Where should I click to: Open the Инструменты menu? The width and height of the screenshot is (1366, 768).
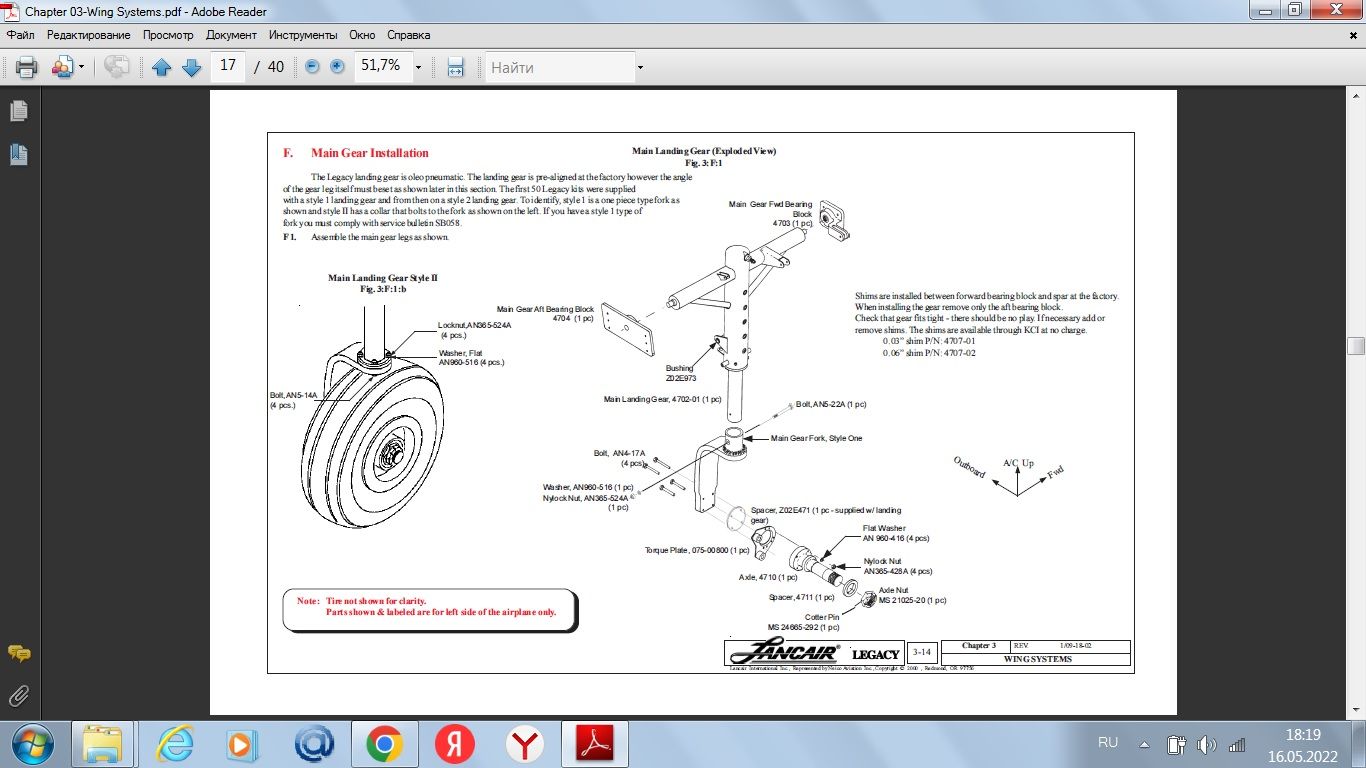coord(304,34)
